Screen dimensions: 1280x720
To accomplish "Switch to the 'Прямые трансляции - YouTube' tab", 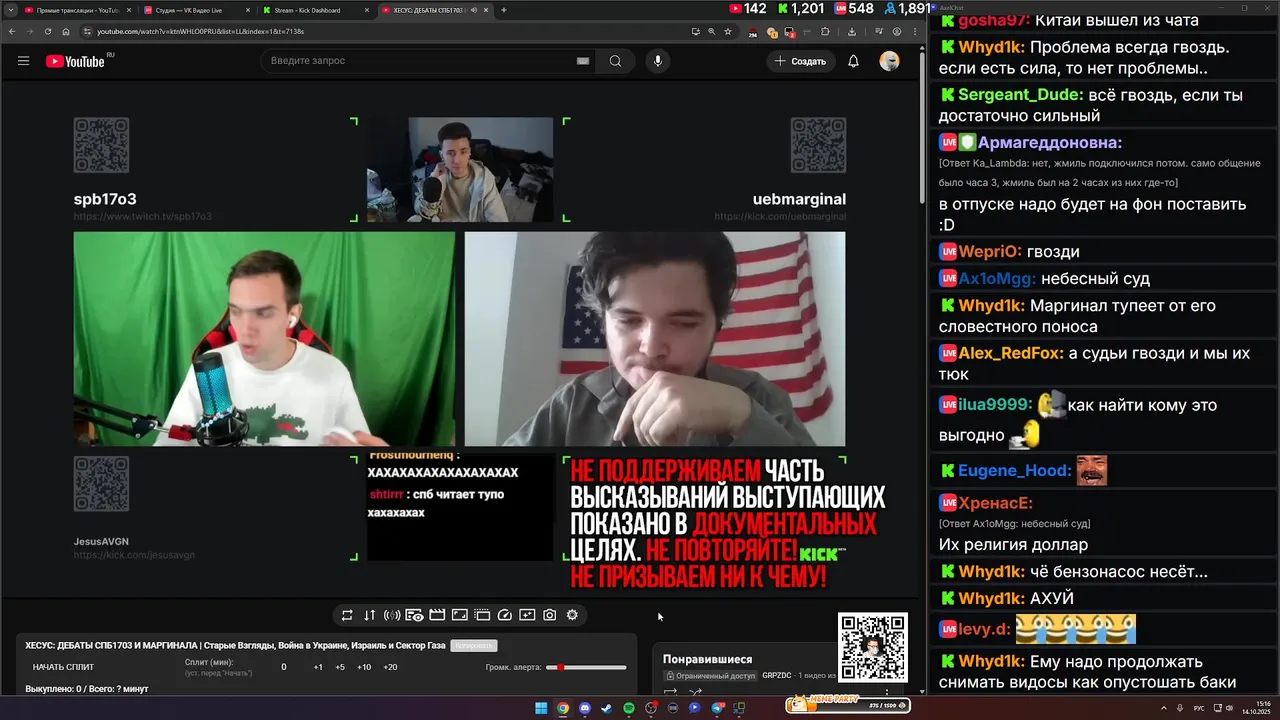I will tap(77, 10).
